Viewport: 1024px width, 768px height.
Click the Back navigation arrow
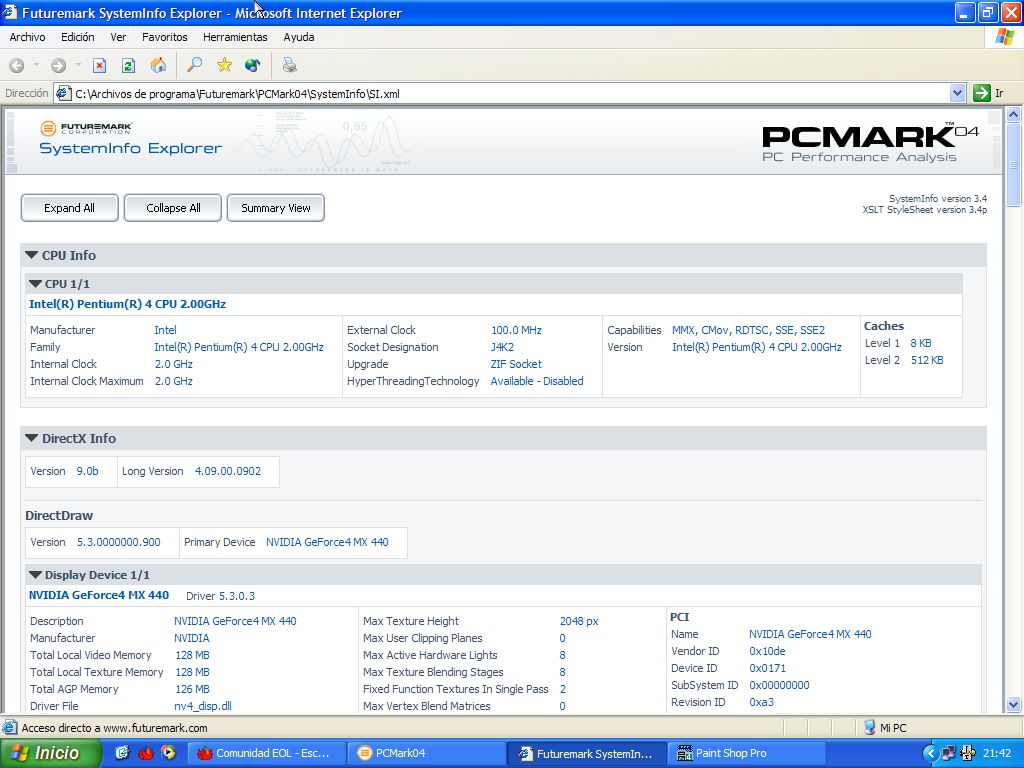tap(17, 65)
